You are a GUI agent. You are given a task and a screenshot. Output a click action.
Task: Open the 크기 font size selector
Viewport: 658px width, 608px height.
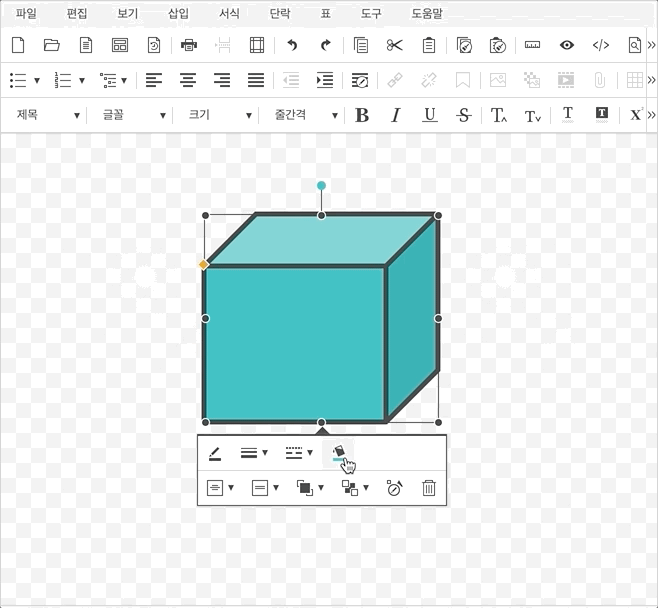point(213,115)
